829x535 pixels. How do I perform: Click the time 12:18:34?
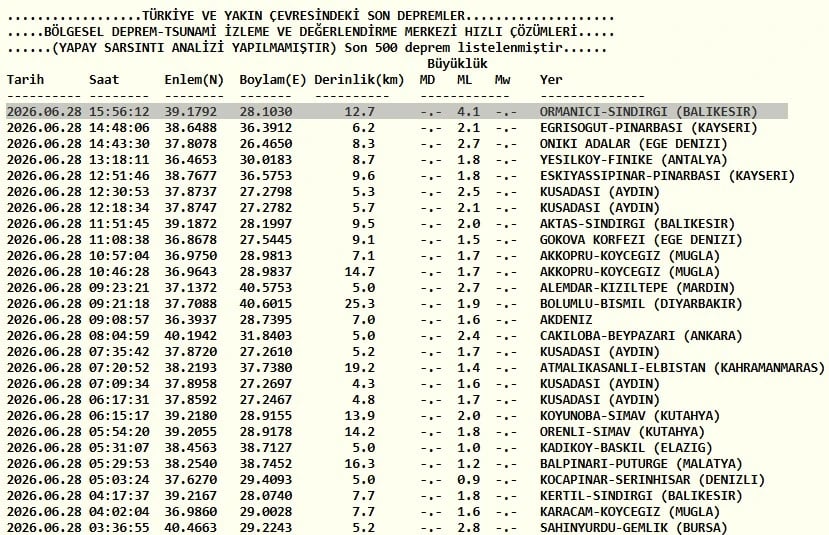point(119,208)
